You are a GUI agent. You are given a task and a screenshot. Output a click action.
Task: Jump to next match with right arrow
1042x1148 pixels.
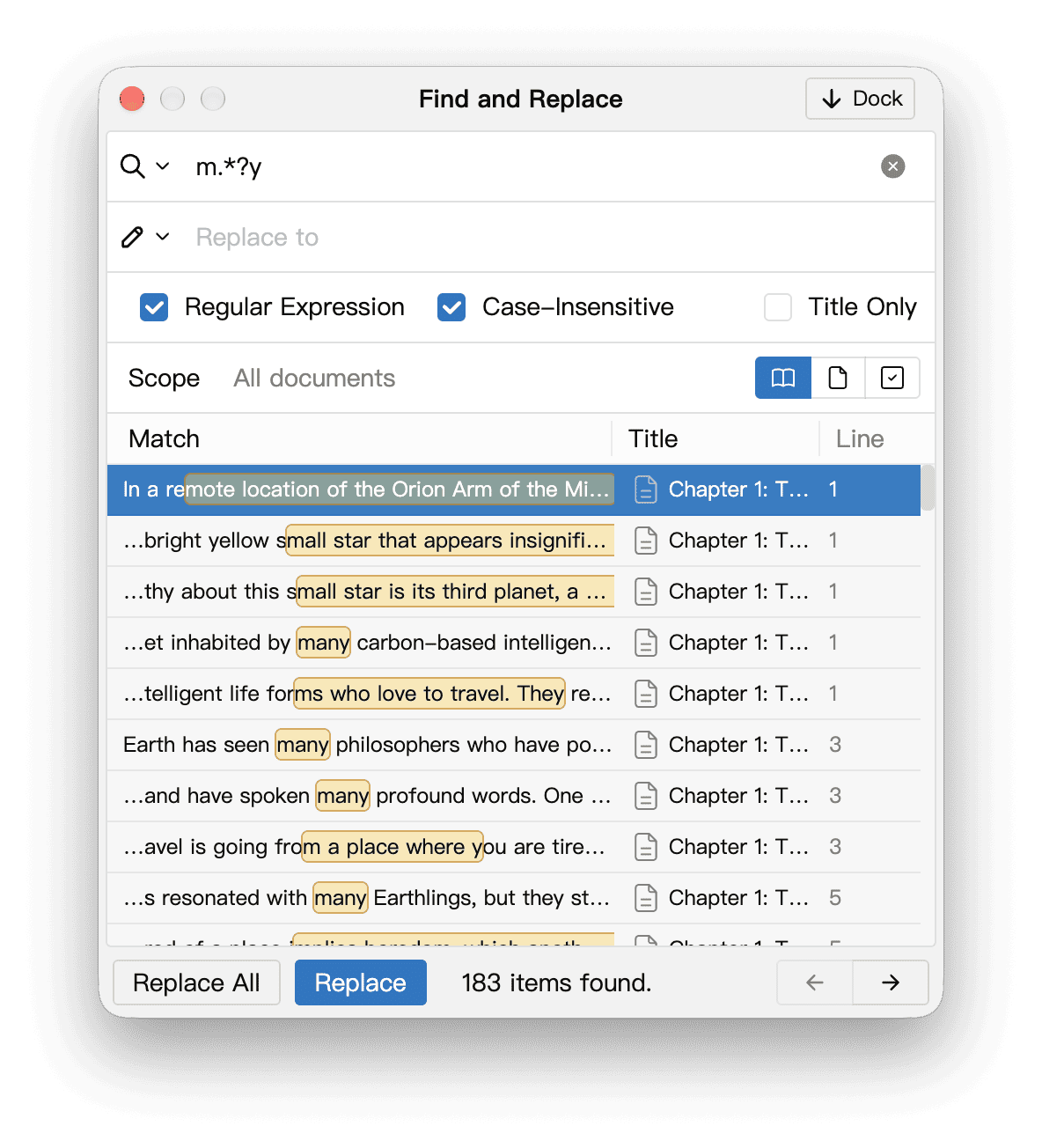coord(891,982)
